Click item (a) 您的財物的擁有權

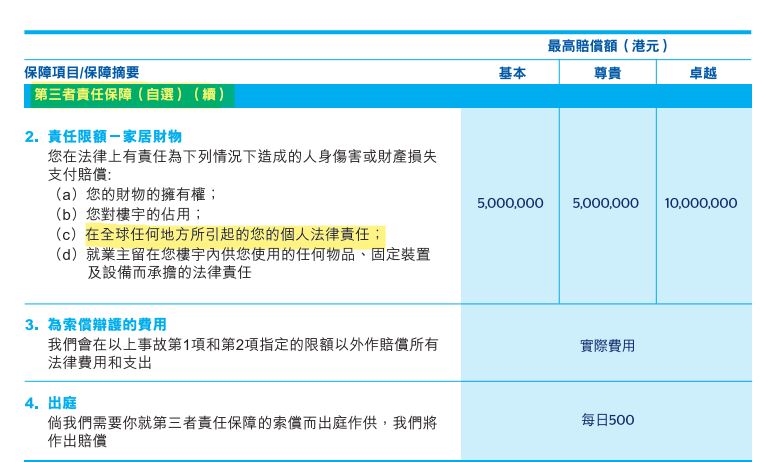[135, 194]
